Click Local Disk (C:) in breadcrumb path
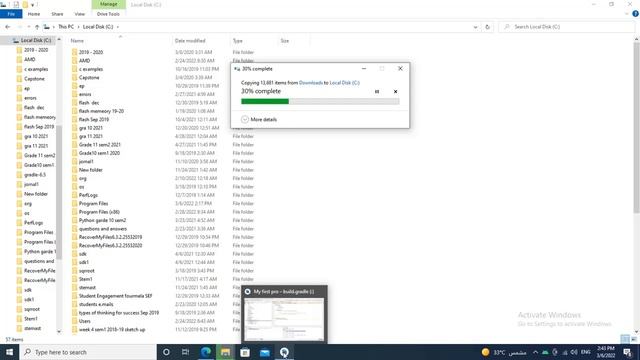 [98, 27]
